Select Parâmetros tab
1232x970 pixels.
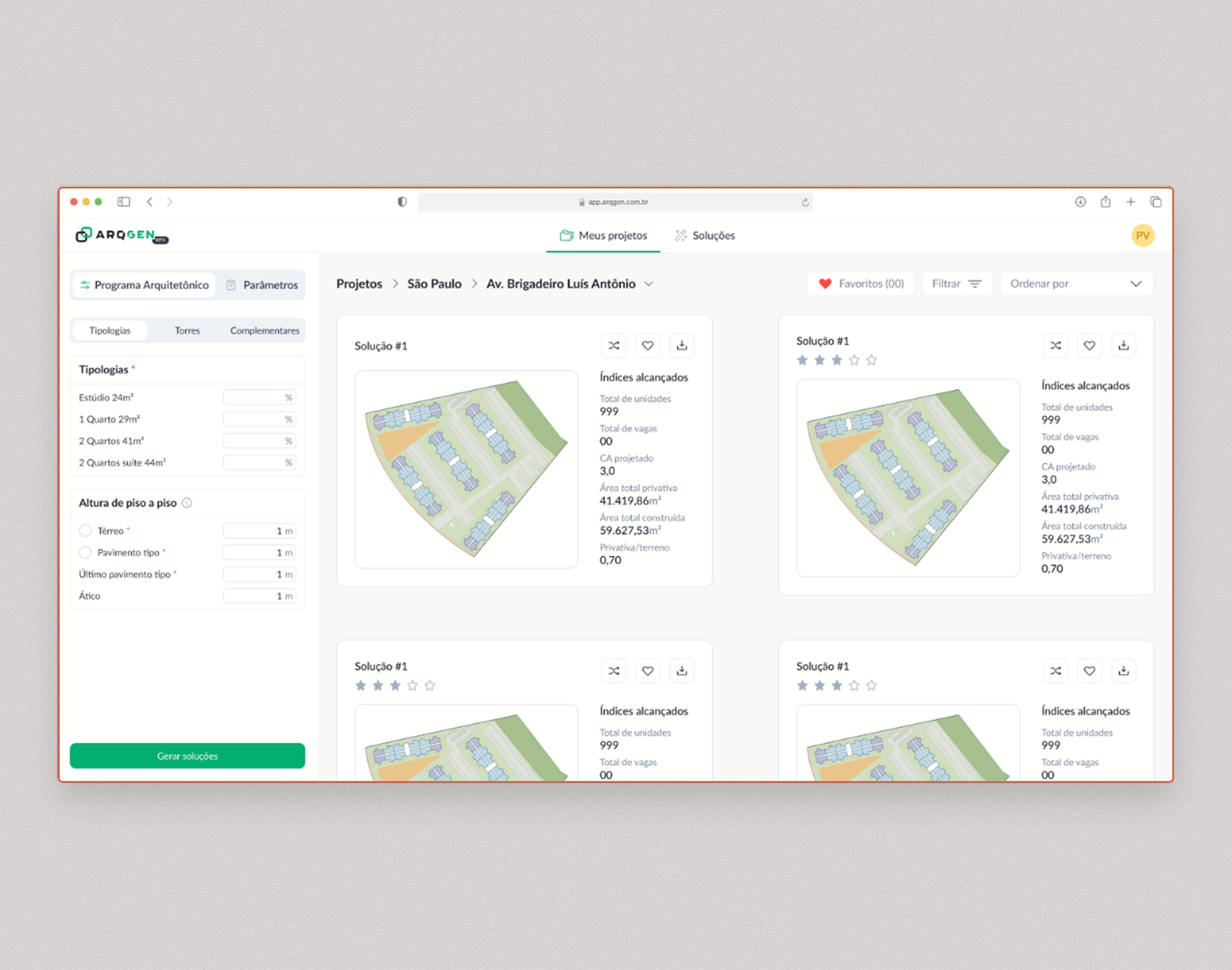click(x=262, y=285)
